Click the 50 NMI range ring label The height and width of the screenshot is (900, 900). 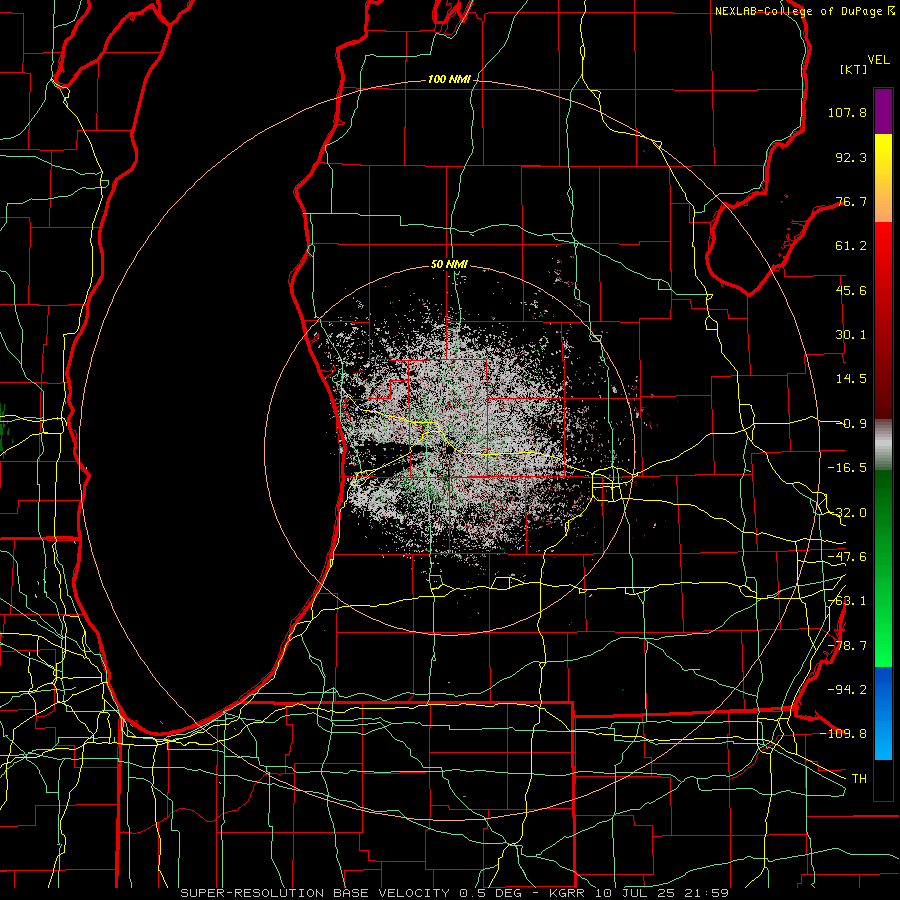449,265
